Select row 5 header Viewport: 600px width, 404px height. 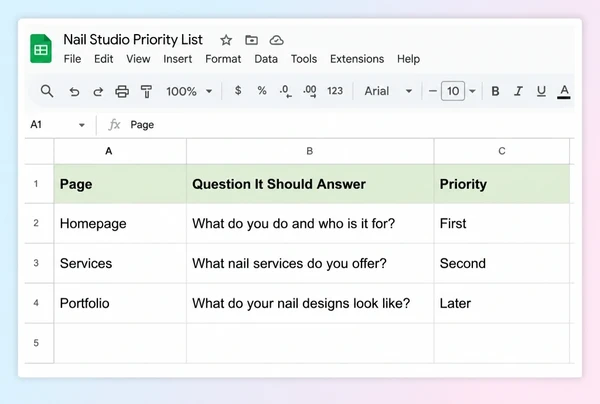click(x=39, y=343)
